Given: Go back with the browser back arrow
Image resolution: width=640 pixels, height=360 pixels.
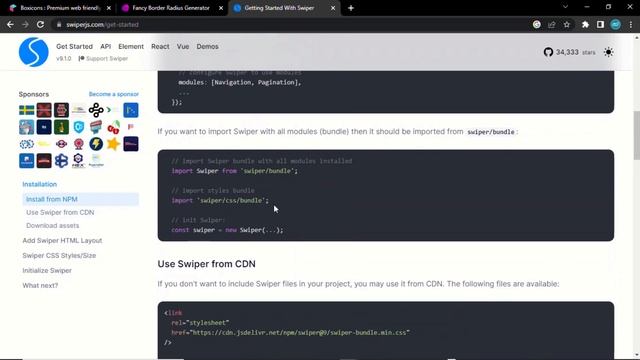Looking at the screenshot, I should pyautogui.click(x=10, y=24).
